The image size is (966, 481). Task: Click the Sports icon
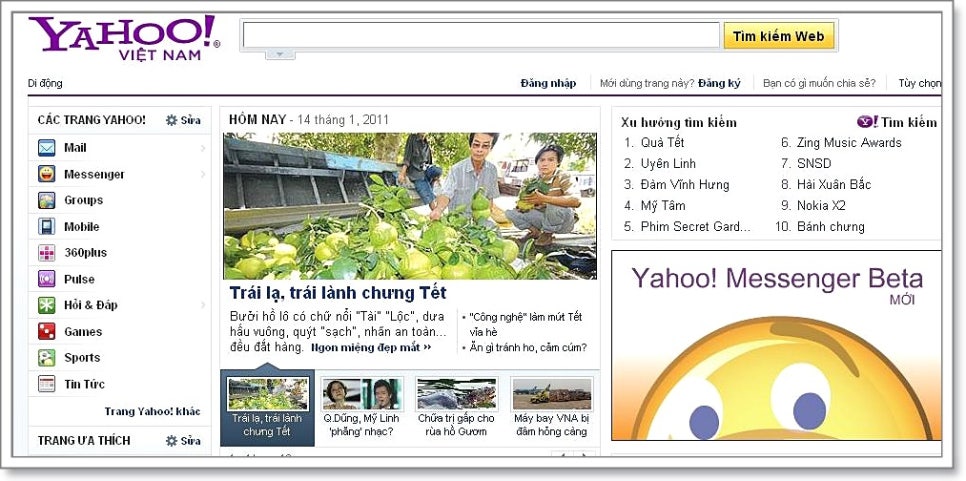point(47,358)
